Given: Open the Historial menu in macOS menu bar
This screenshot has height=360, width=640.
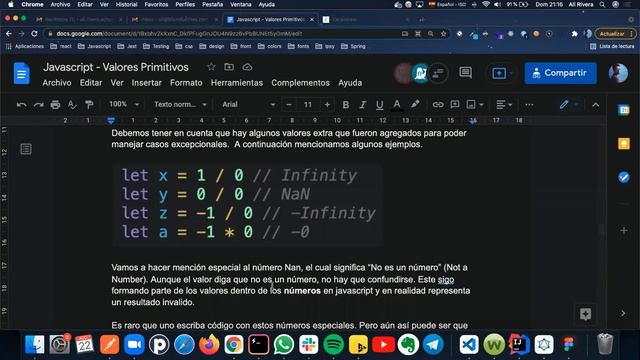Looking at the screenshot, I should pos(127,4).
